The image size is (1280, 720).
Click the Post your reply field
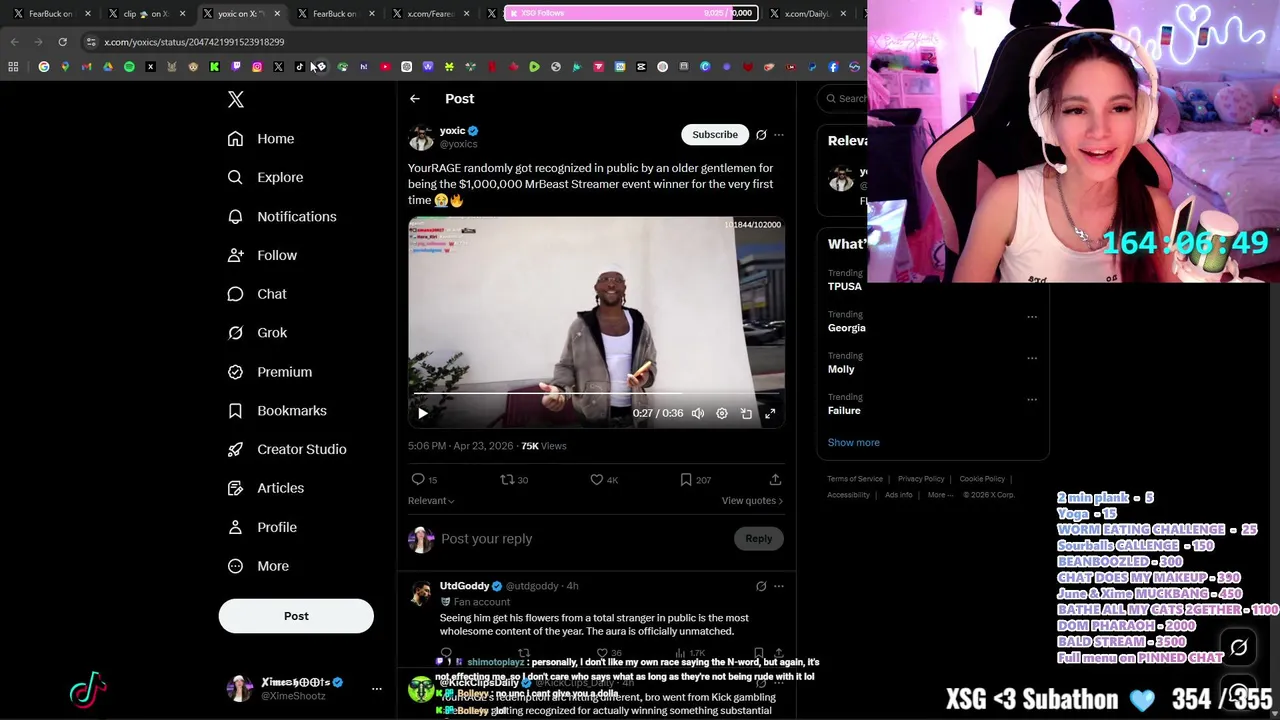coord(585,539)
